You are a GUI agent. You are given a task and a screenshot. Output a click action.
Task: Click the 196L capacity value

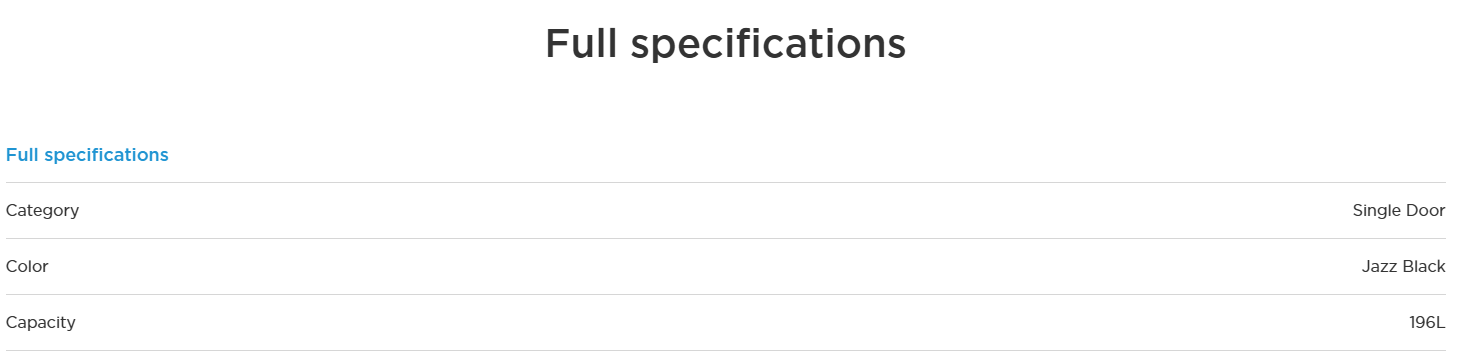pyautogui.click(x=1427, y=323)
